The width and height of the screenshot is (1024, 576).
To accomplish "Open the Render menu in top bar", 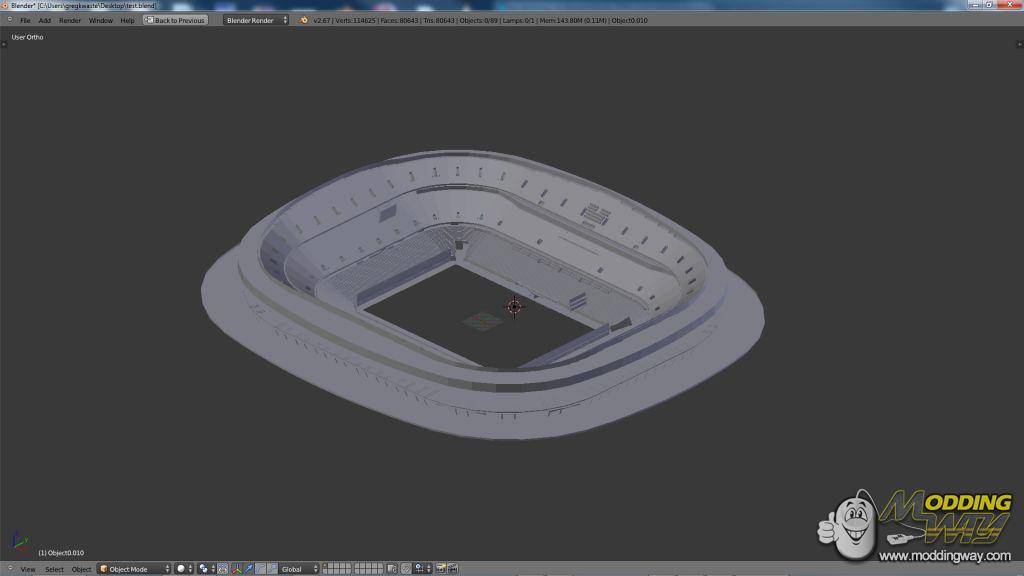I will pos(70,20).
